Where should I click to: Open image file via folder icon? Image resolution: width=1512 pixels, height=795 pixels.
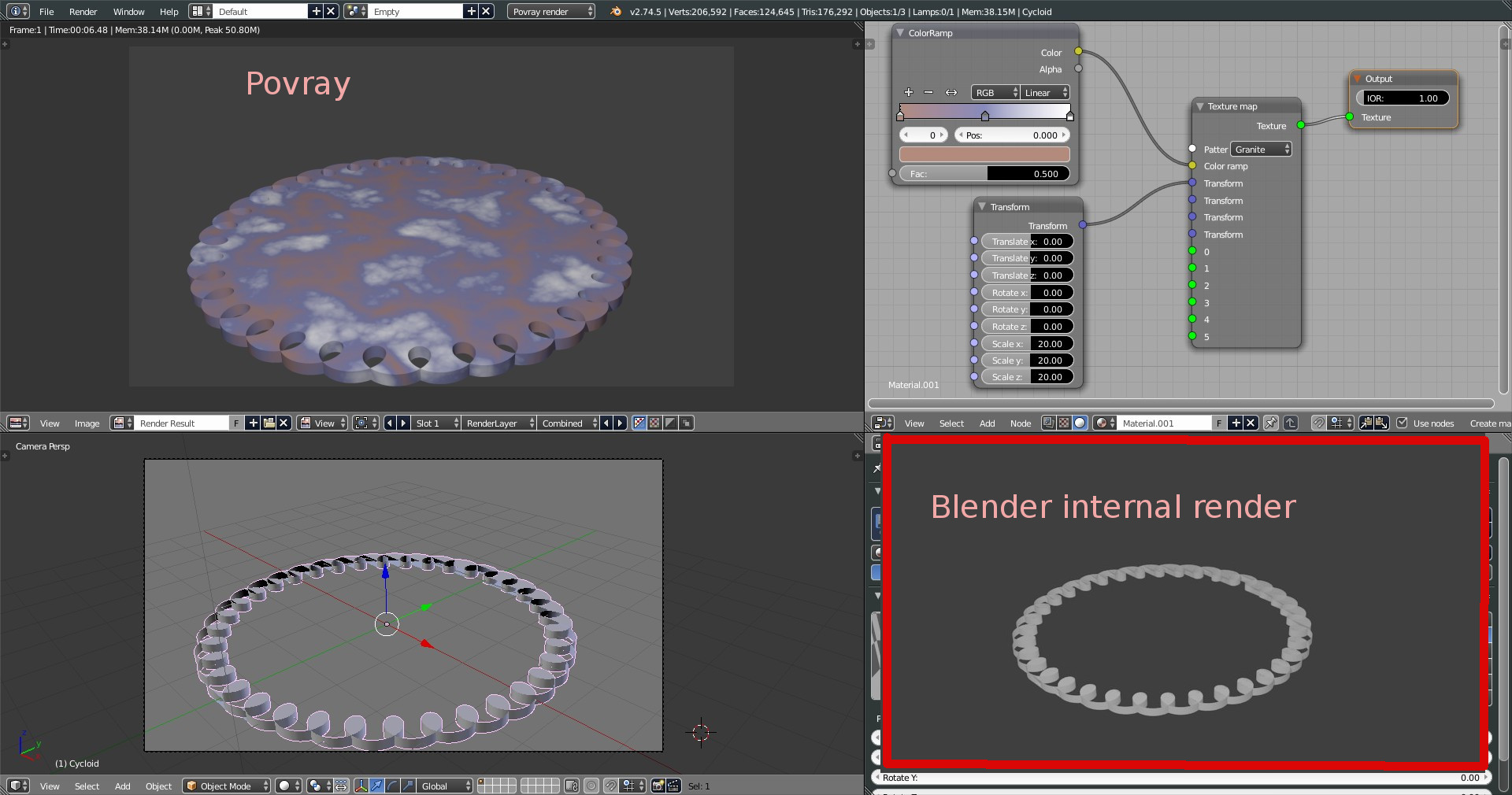[269, 423]
